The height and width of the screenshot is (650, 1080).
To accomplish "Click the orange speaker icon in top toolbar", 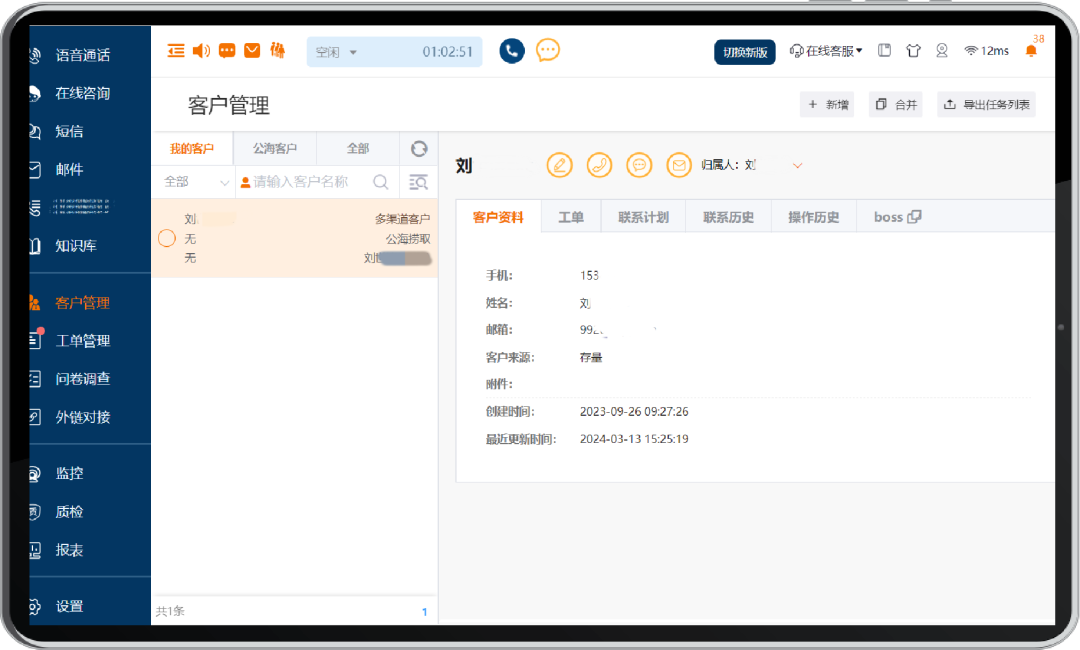I will coord(201,50).
